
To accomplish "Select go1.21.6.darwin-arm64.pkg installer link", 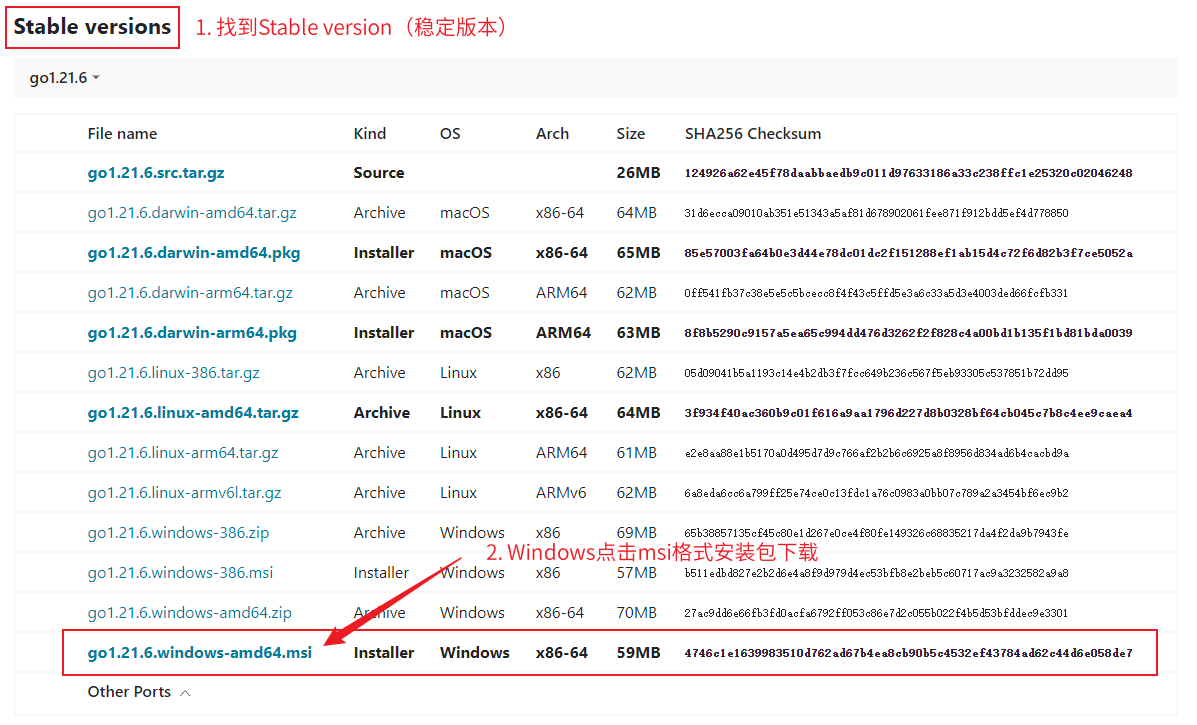I will click(192, 333).
